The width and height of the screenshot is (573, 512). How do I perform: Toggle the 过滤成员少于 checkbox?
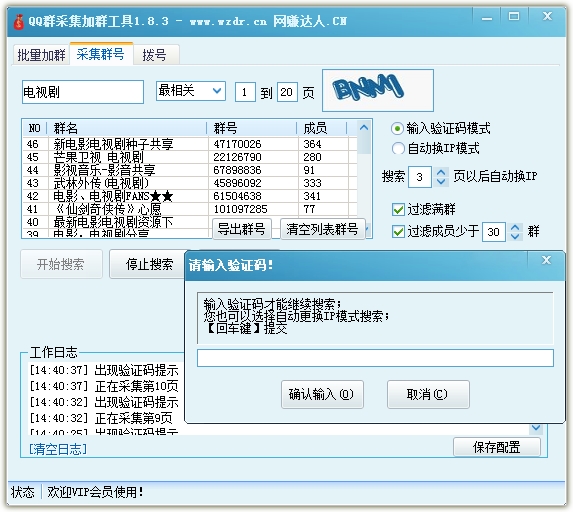[398, 231]
